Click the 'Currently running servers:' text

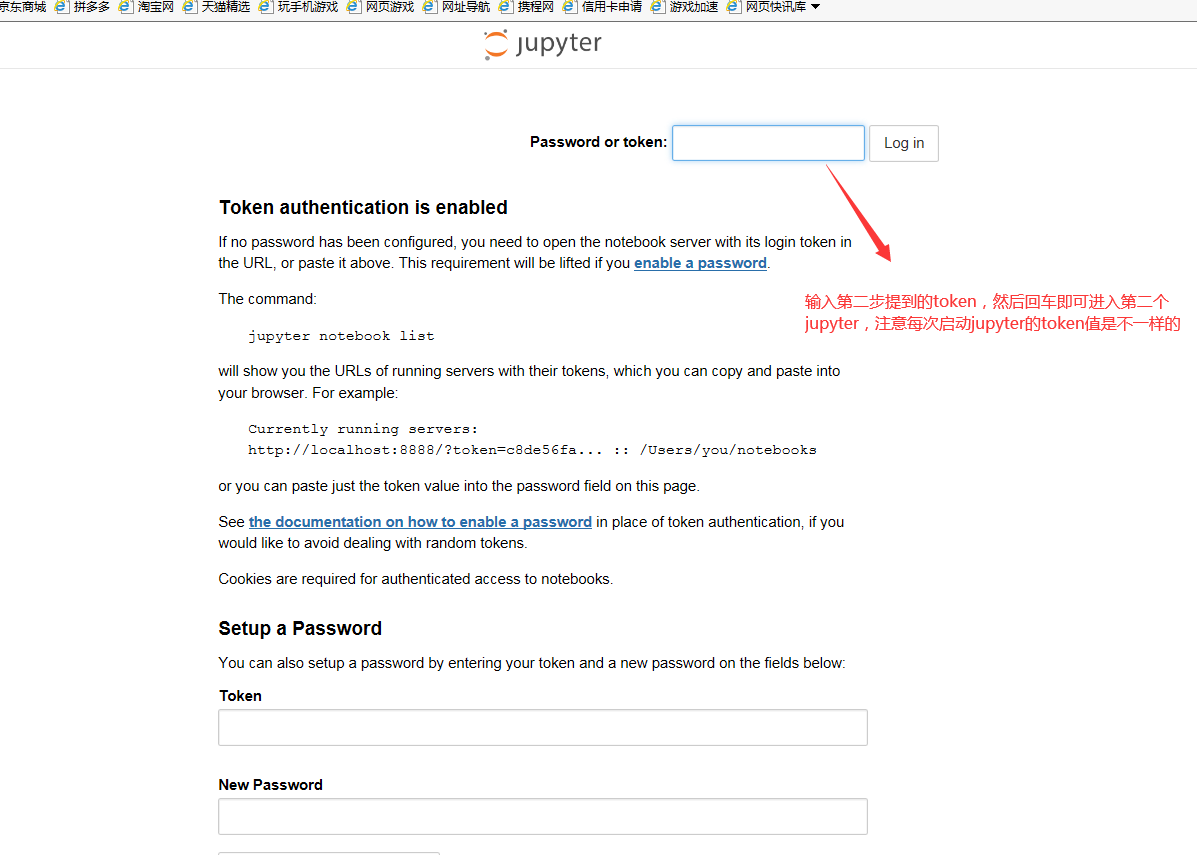363,429
